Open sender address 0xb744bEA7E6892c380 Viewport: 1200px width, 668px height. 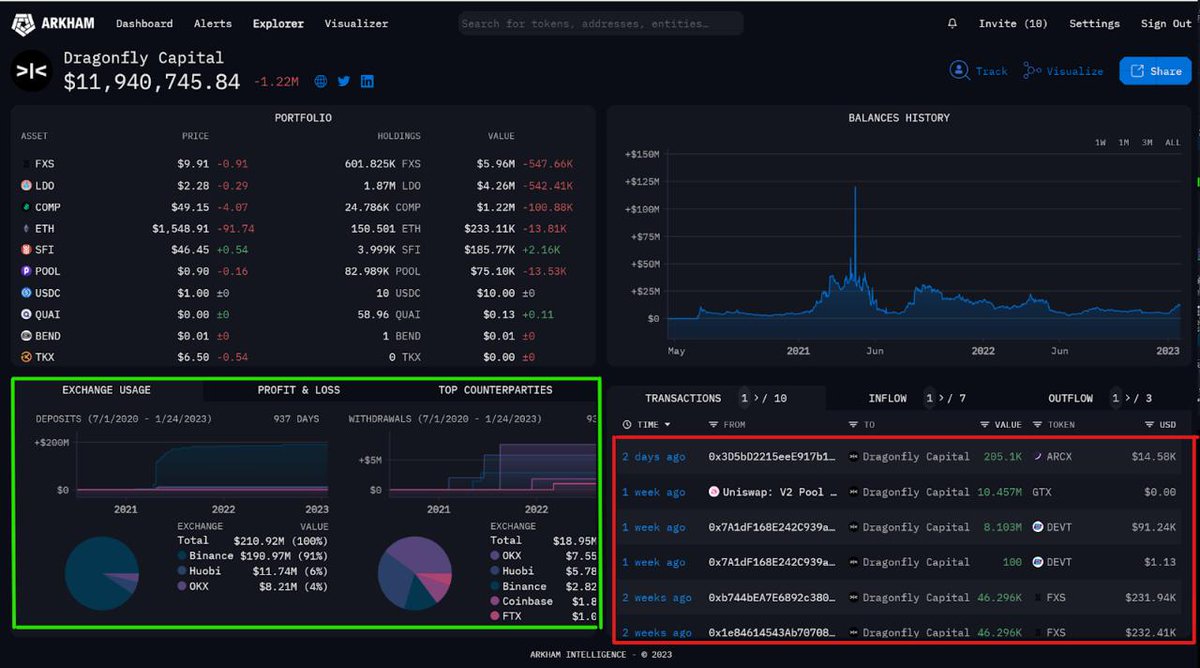tap(771, 597)
